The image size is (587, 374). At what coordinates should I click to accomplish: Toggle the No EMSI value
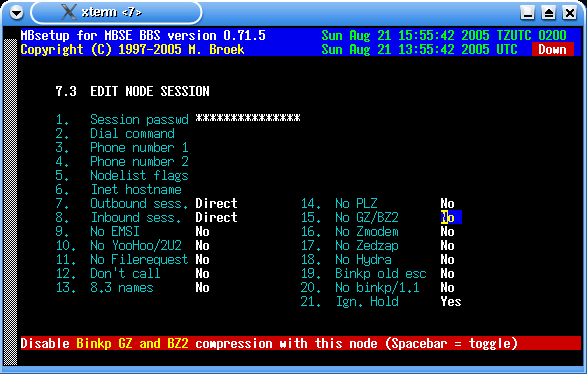point(202,232)
